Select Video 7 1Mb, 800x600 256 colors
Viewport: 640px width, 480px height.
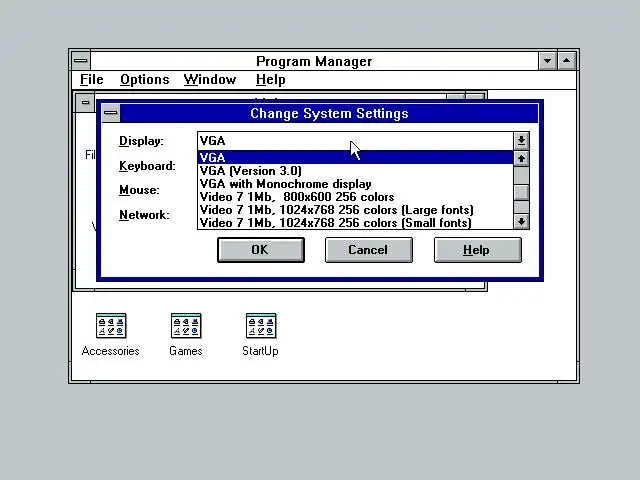click(x=355, y=197)
